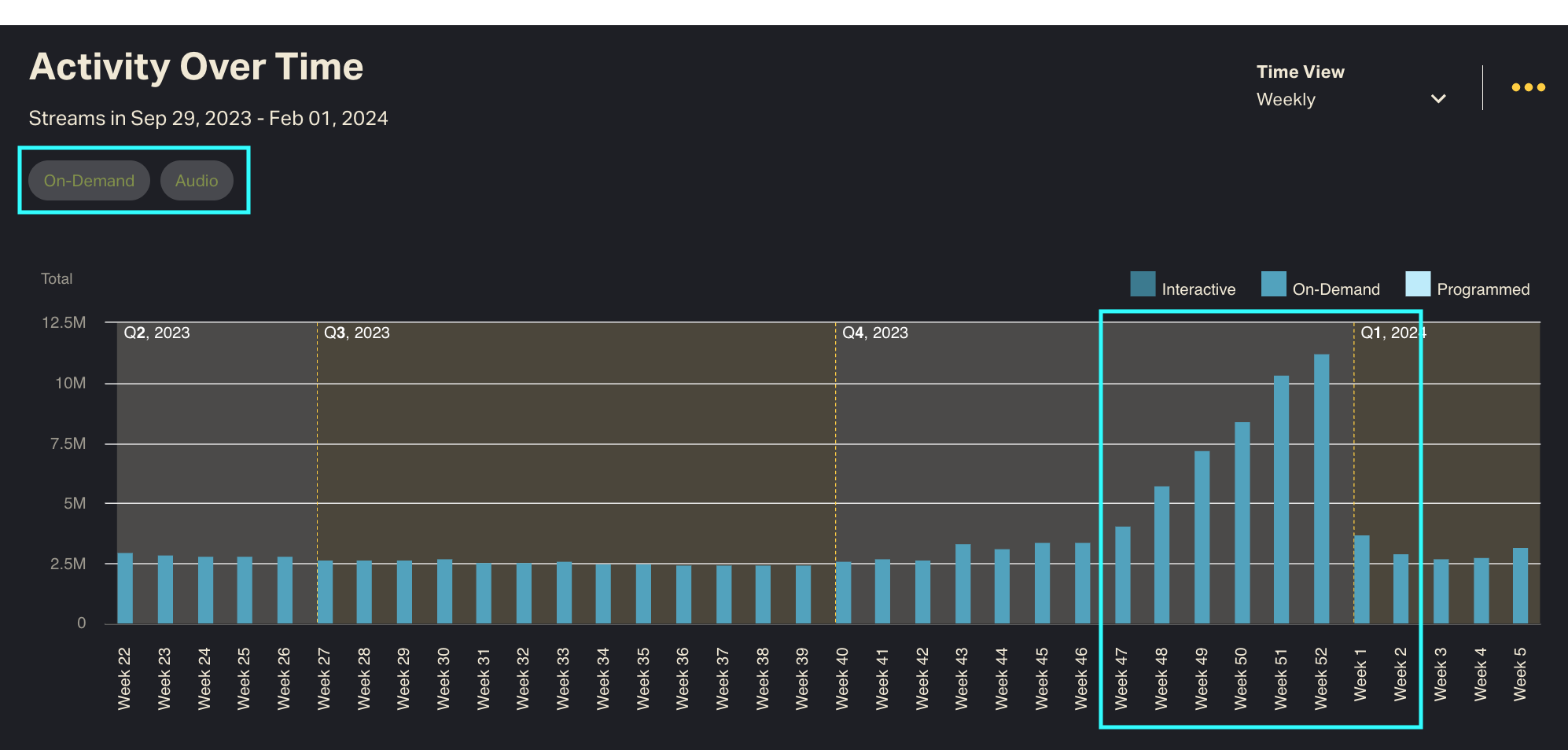
Task: Click the Q3, 2023 quarter marker
Action: (x=356, y=333)
